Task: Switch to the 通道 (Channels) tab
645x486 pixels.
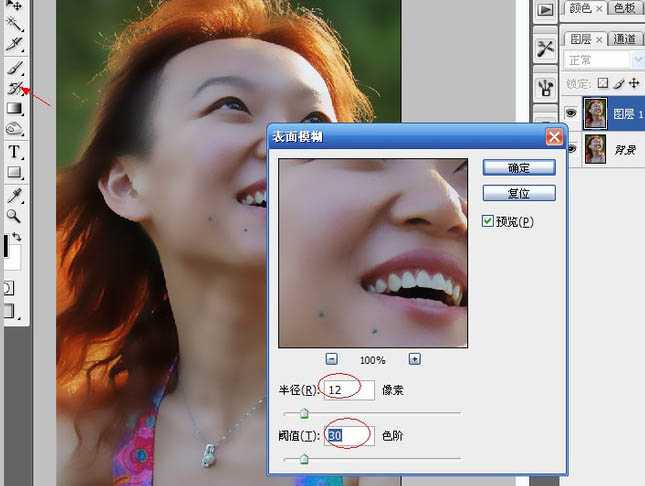Action: pyautogui.click(x=625, y=39)
